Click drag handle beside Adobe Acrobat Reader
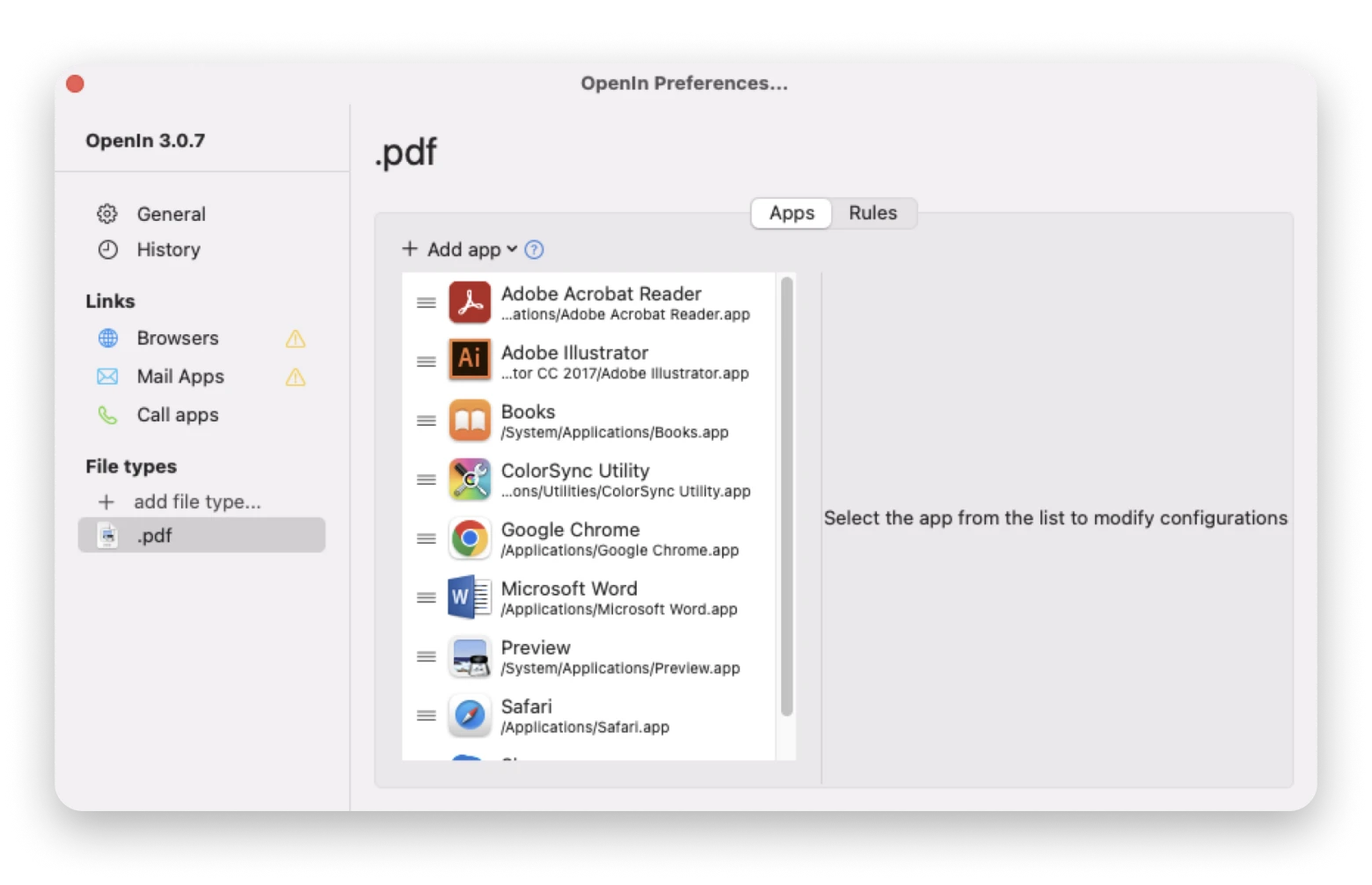This screenshot has width=1372, height=885. (427, 303)
